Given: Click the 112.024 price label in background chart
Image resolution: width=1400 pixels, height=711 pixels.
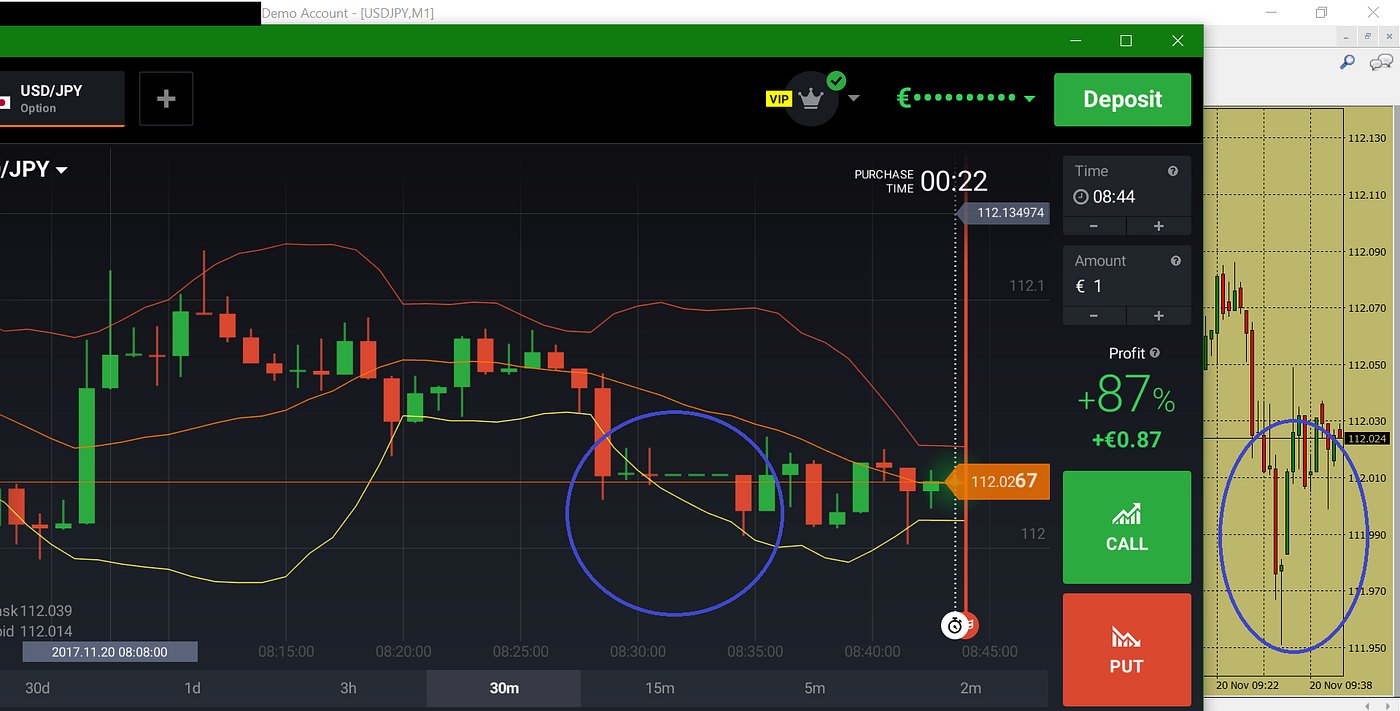Looking at the screenshot, I should click(1366, 438).
